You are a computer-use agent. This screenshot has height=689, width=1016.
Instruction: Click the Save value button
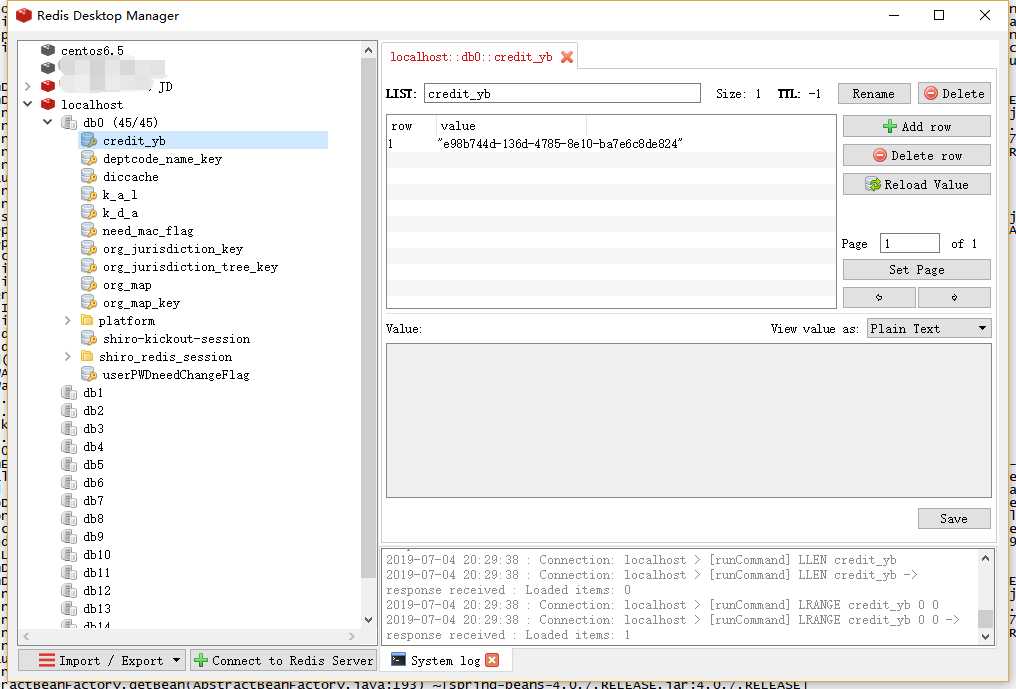[x=954, y=519]
